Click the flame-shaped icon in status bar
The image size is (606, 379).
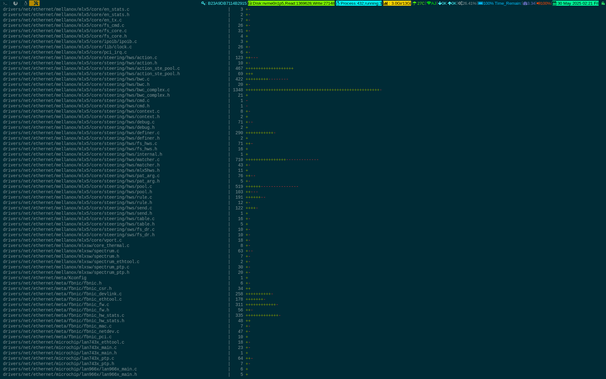26,3
